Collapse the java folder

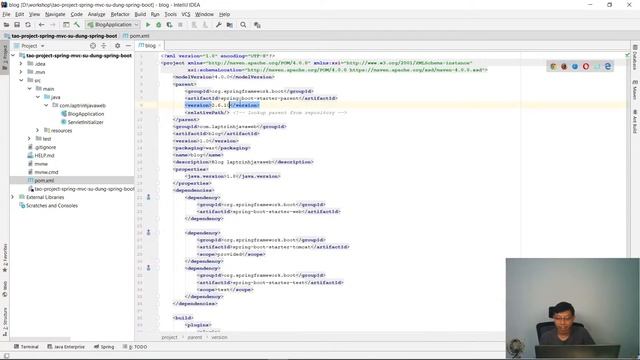(x=38, y=97)
